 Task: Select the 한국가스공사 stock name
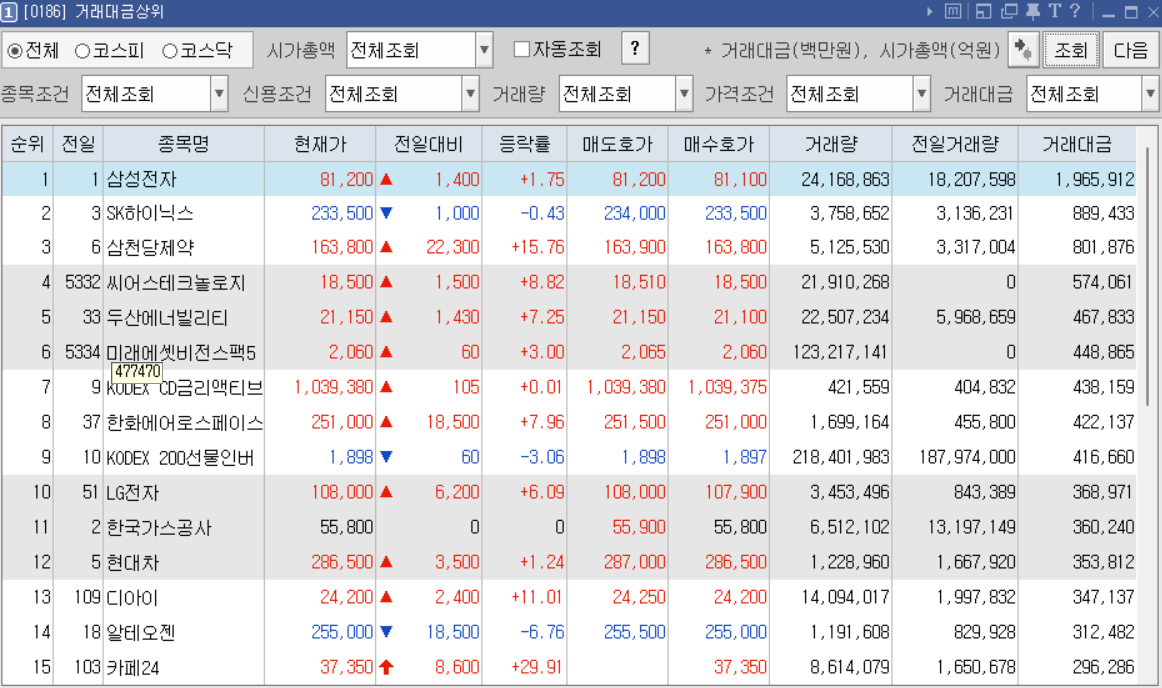coord(159,528)
